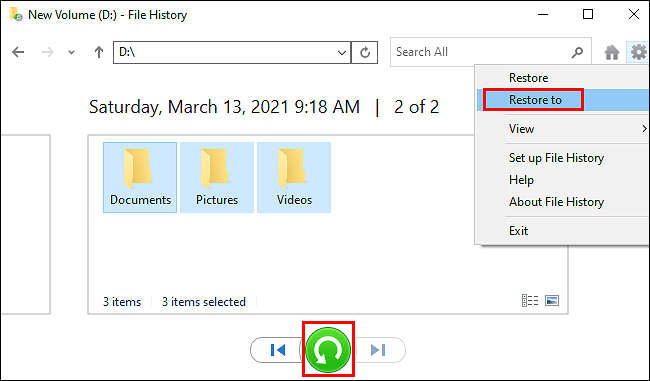Open the recent locations dropdown chevron

tap(71, 52)
